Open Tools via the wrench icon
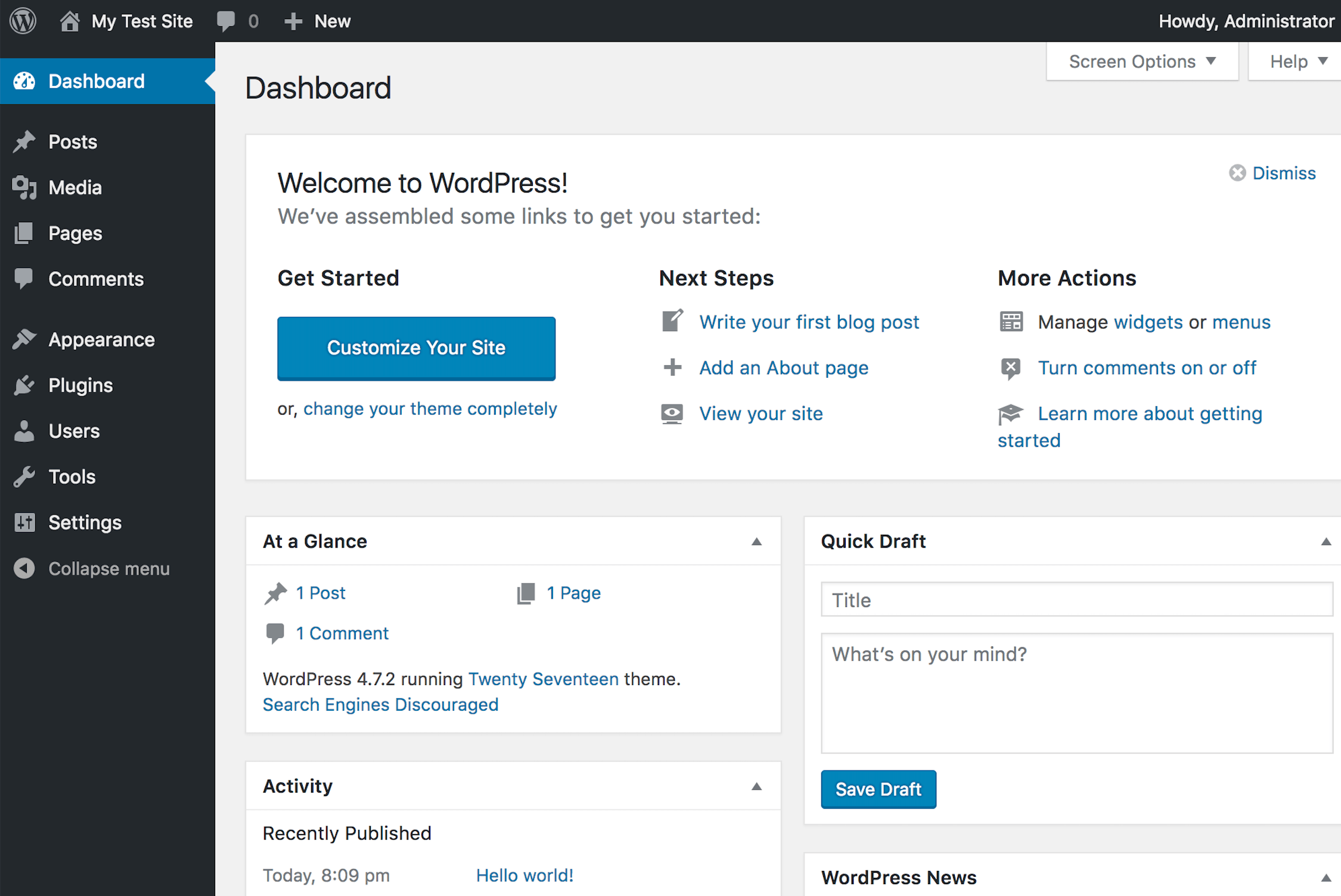The height and width of the screenshot is (896, 1341). tap(24, 476)
